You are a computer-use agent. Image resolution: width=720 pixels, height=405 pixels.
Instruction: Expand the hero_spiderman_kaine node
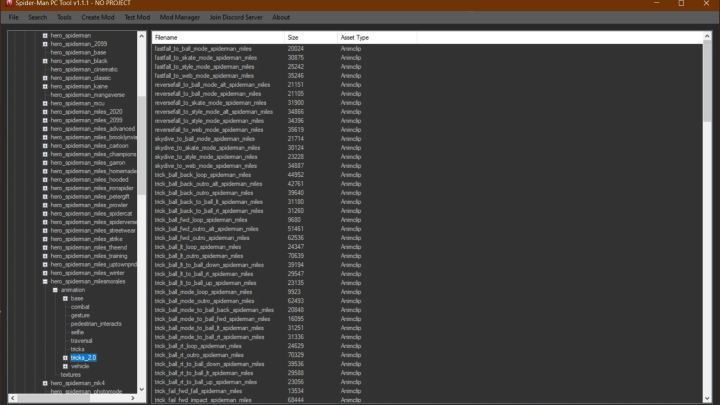45,86
